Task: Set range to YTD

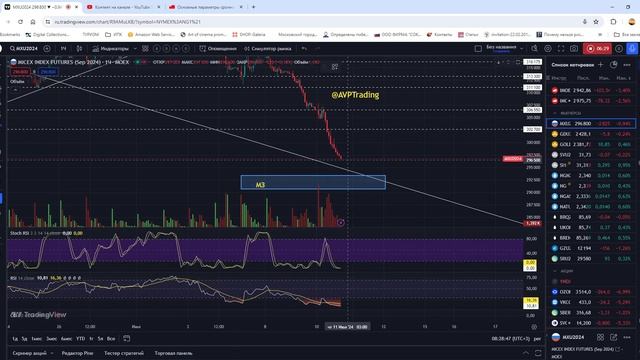Action: pos(80,339)
